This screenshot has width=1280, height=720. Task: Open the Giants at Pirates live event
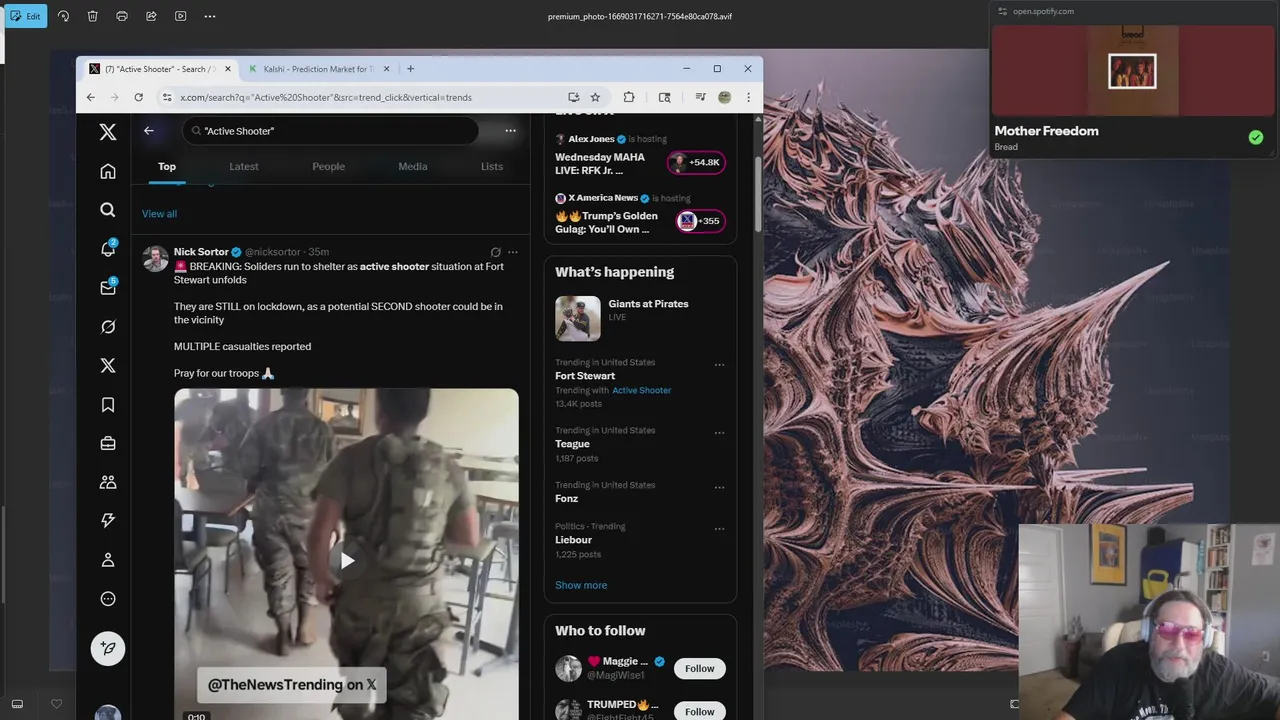click(640, 318)
